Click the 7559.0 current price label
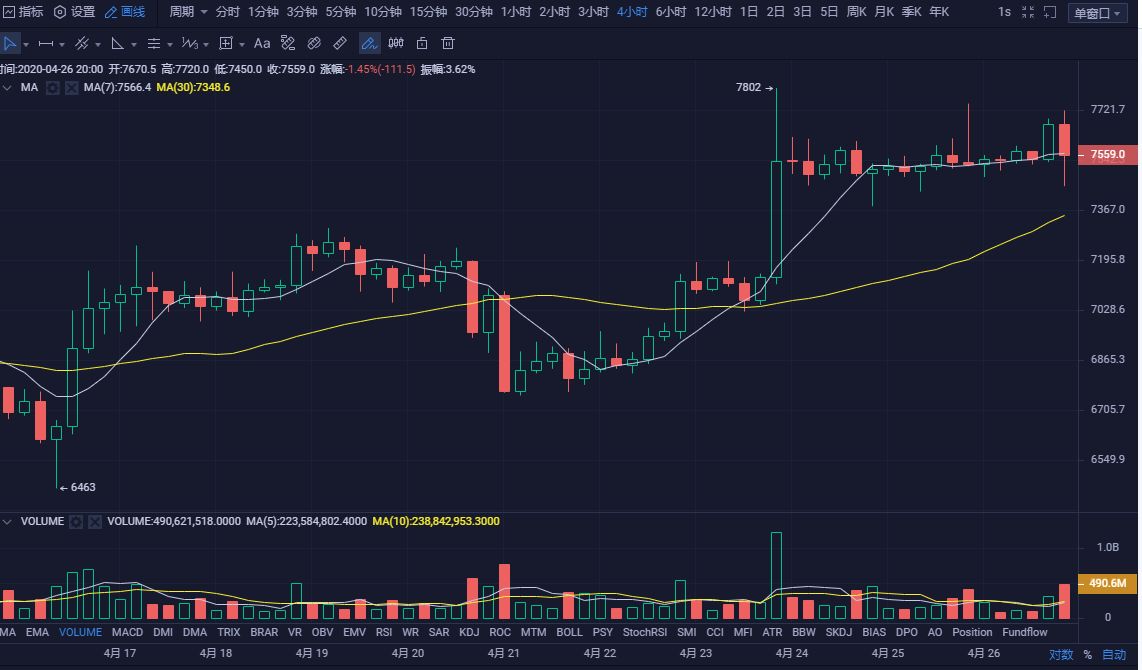 (1107, 155)
